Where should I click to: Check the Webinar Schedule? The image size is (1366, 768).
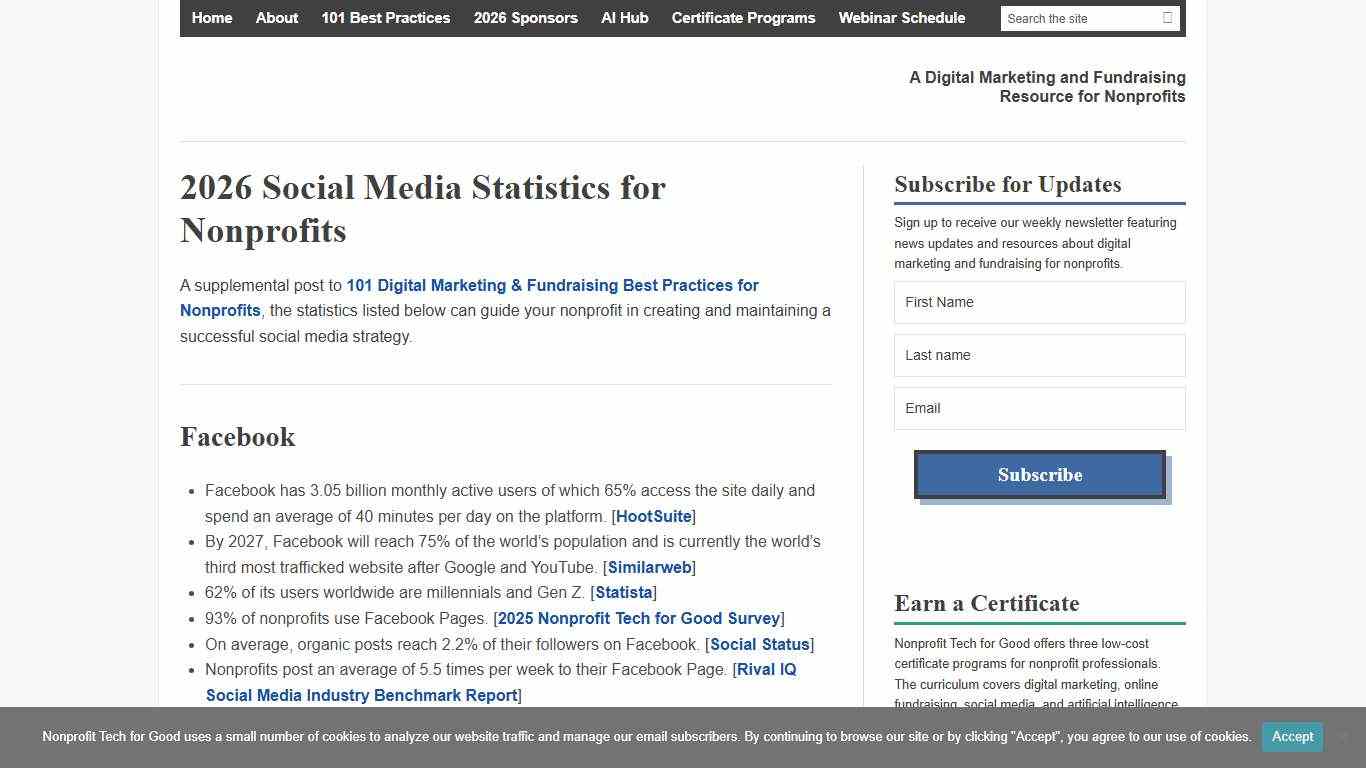pos(901,18)
